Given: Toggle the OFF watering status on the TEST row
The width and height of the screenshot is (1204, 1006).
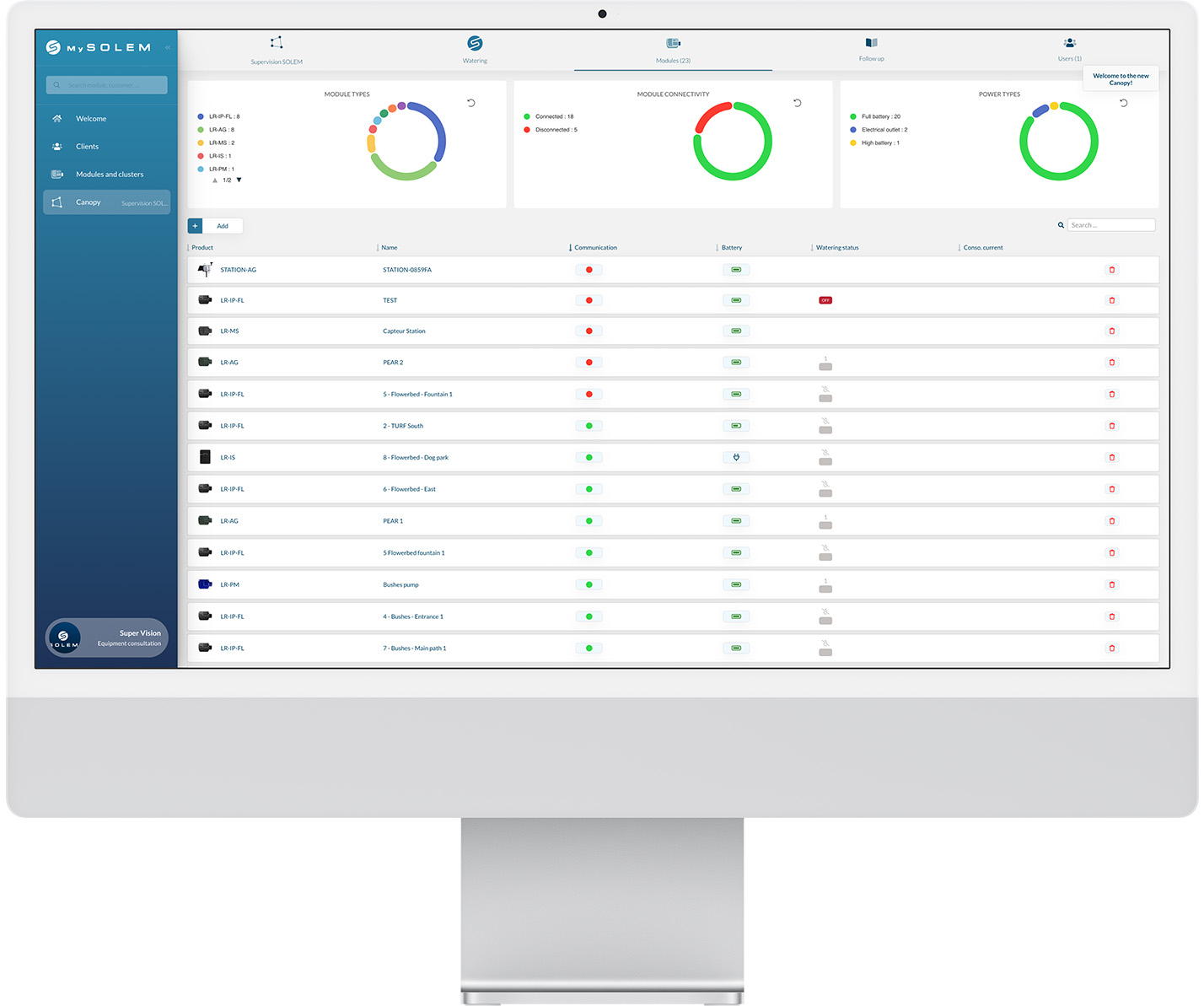Looking at the screenshot, I should click(825, 300).
